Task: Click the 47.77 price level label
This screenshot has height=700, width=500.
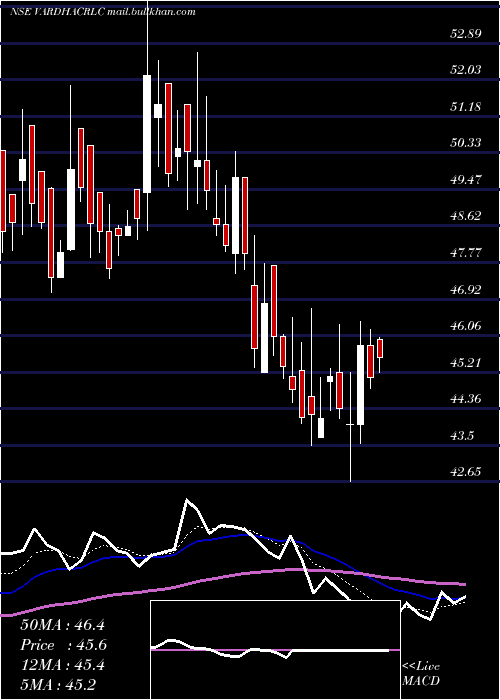Action: 465,253
